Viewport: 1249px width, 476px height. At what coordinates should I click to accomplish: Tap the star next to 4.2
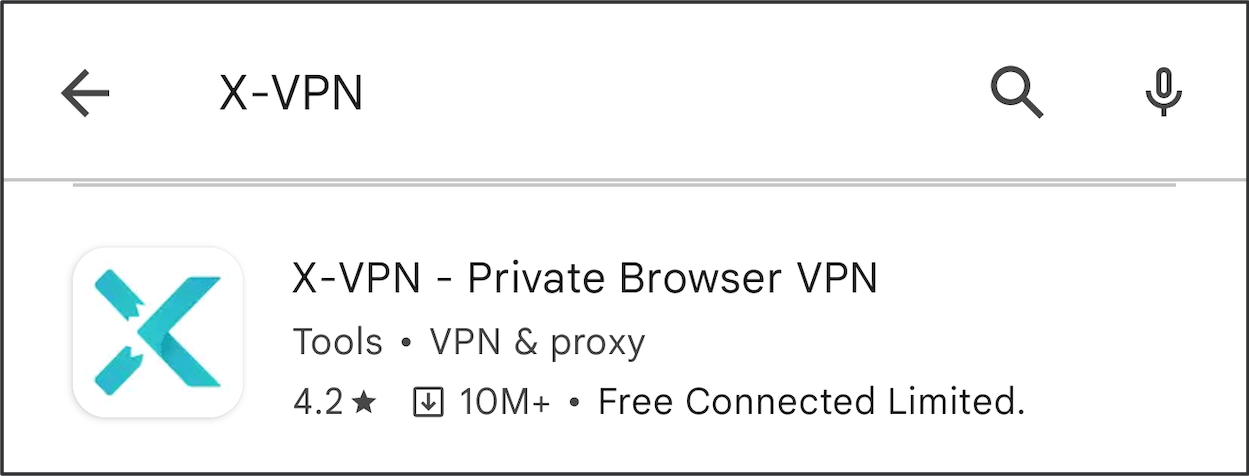(x=364, y=402)
